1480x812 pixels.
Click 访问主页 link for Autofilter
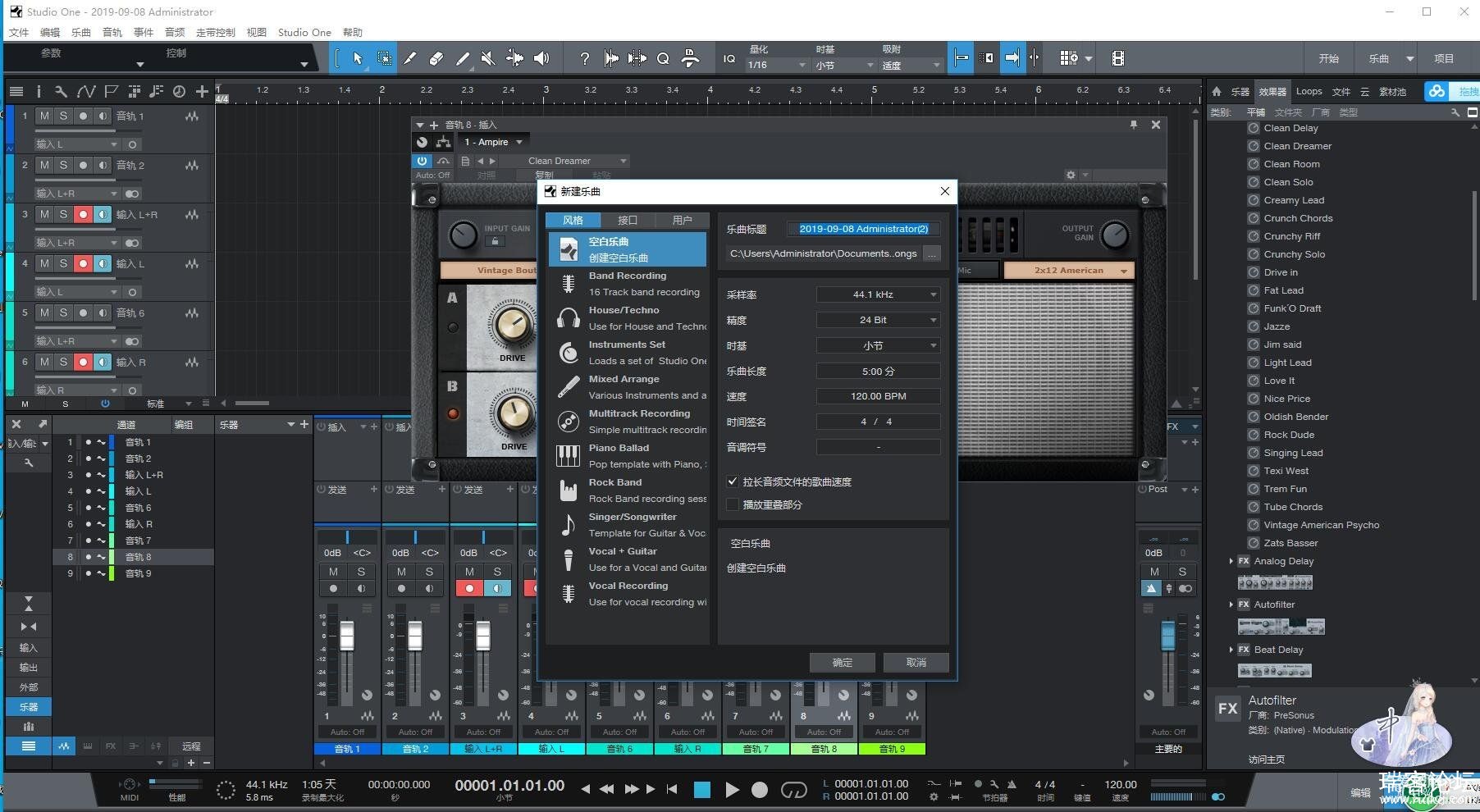coord(1267,760)
